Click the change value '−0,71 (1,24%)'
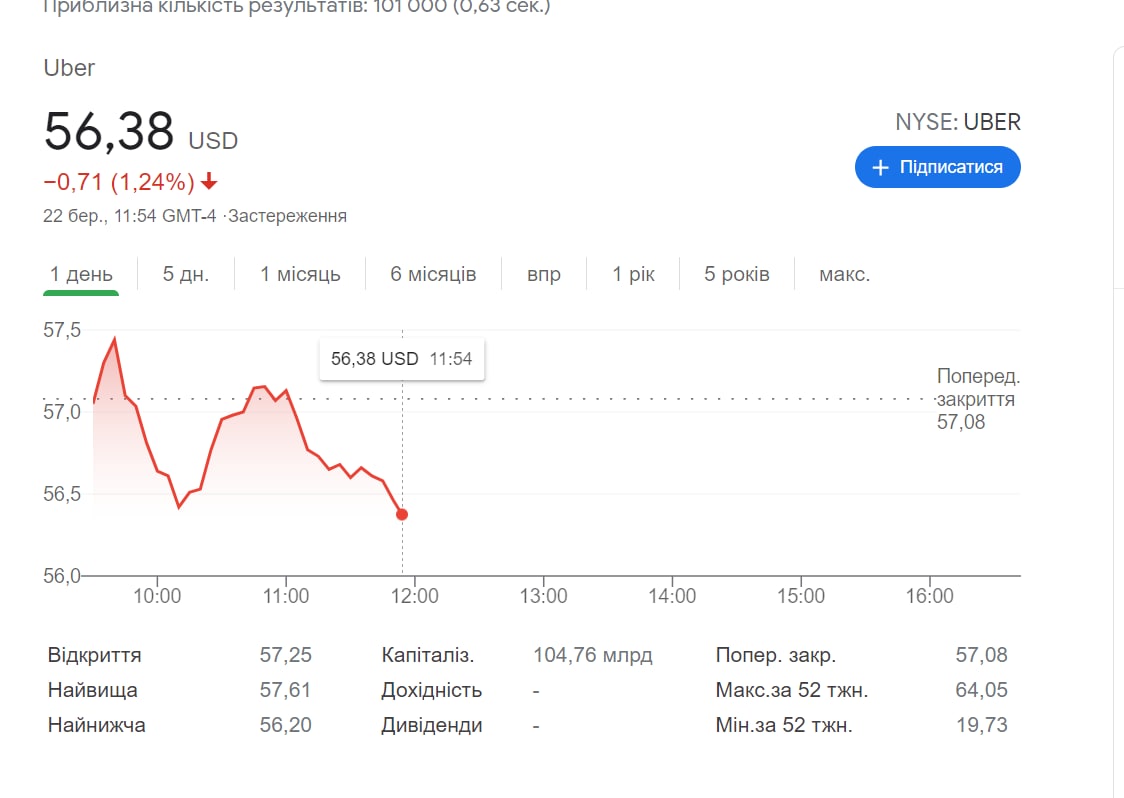 pos(119,182)
